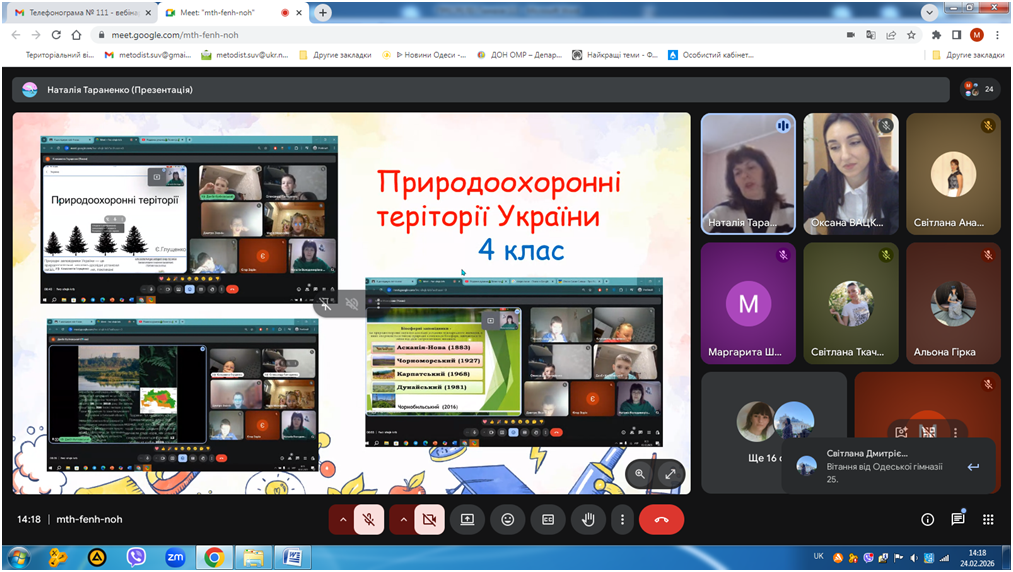The image size is (1013, 572).
Task: Show the participants list with count 24
Action: [x=979, y=89]
